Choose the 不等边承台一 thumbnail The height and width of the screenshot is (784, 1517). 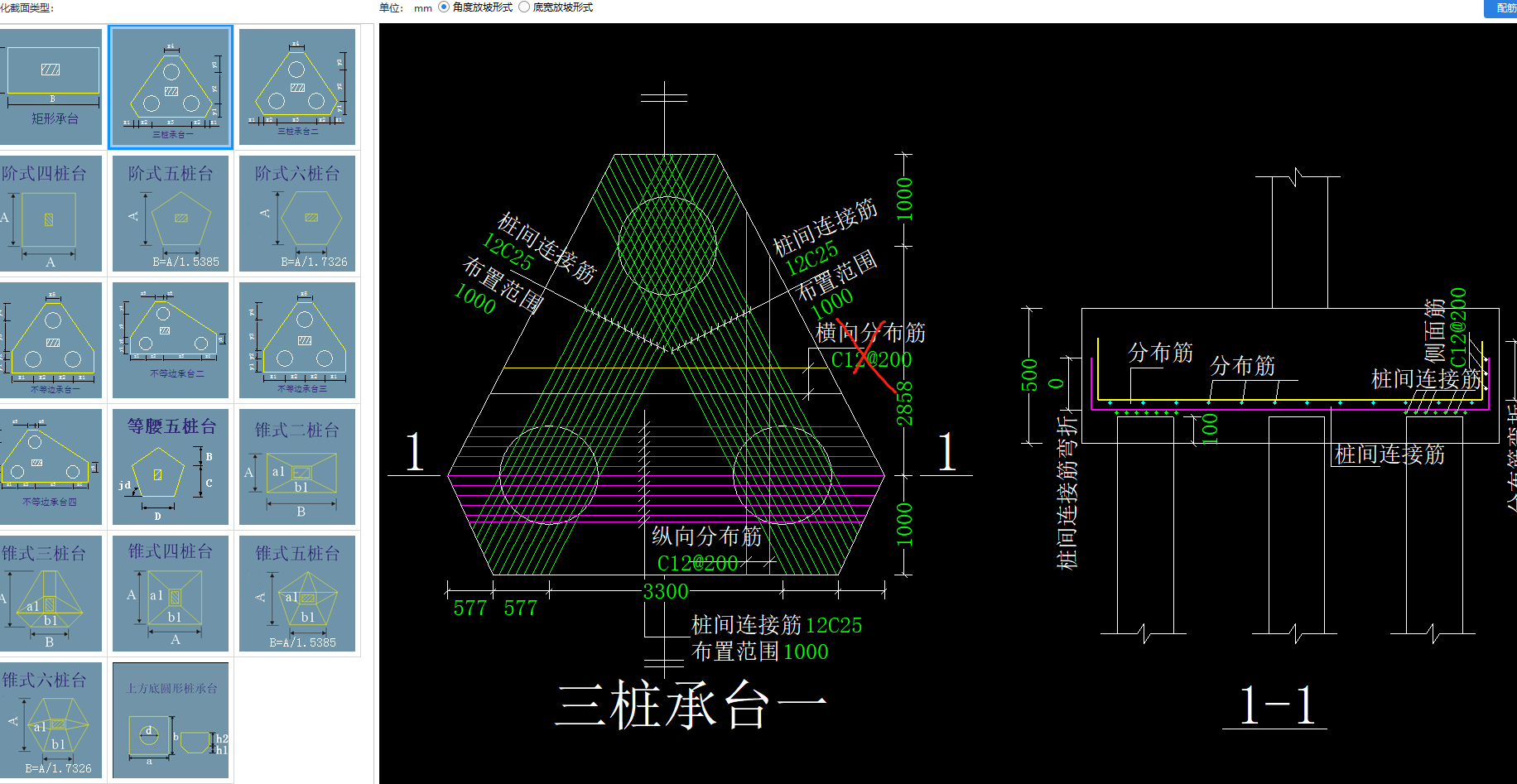pos(51,340)
